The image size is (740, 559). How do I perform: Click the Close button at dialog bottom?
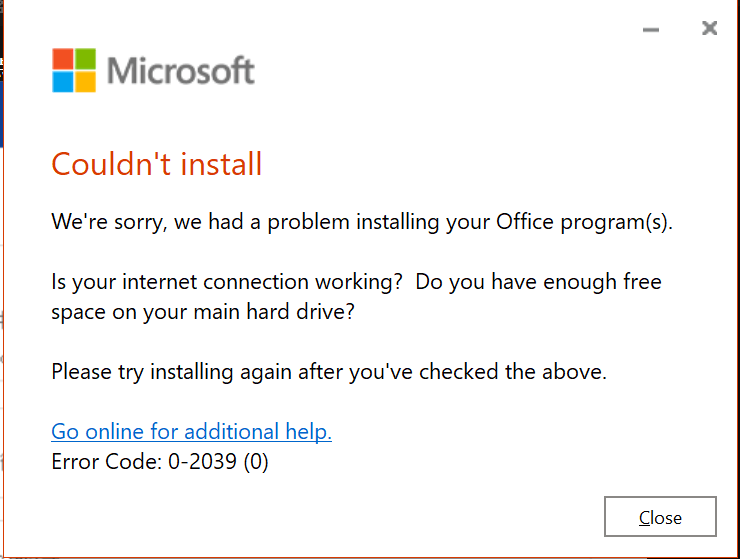point(660,517)
